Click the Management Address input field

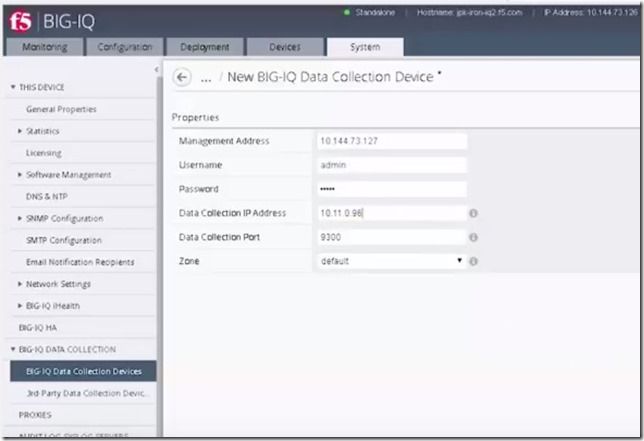coord(392,141)
